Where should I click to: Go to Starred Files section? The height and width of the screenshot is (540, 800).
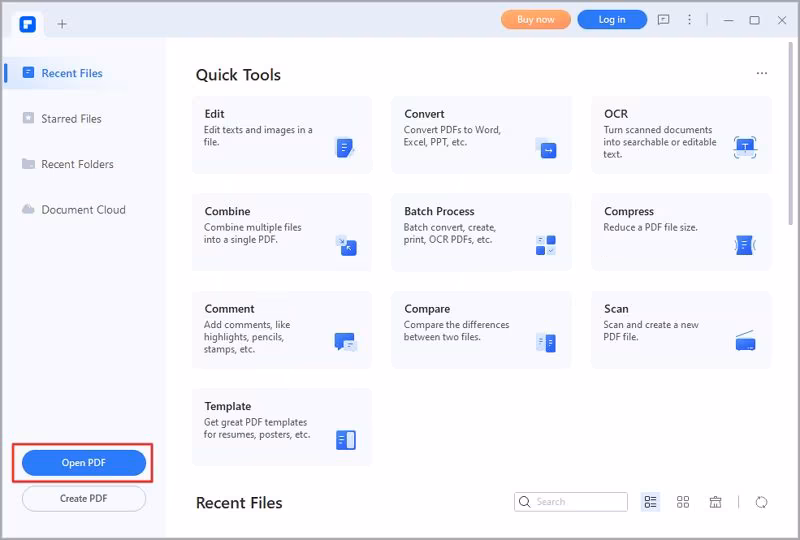point(71,119)
